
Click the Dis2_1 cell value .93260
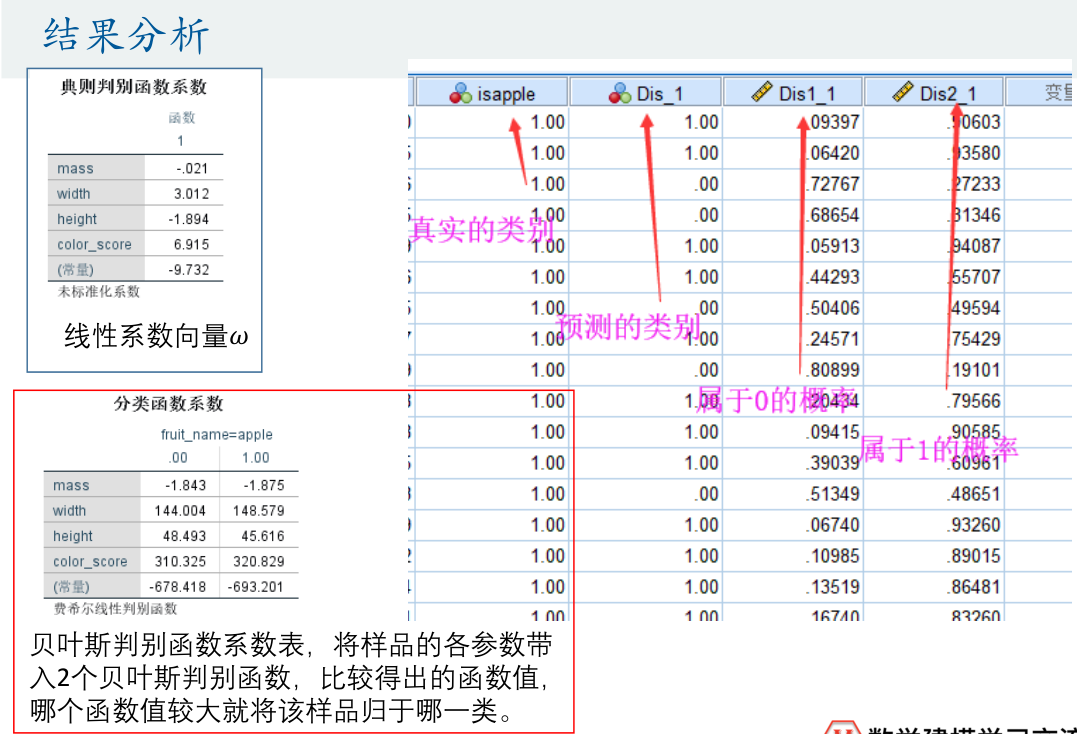[973, 525]
